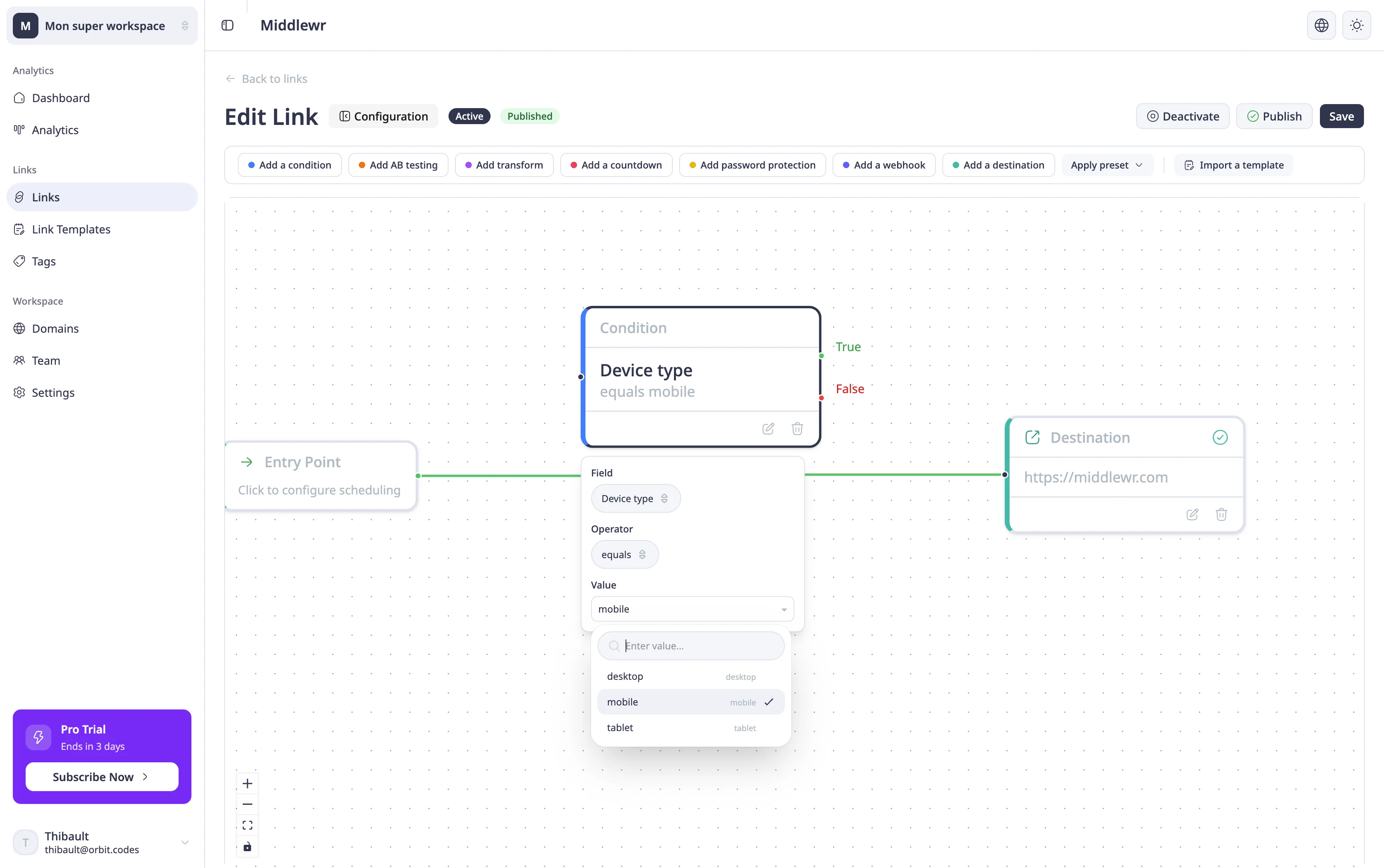This screenshot has height=868, width=1384.
Task: Open the Tags page
Action: (x=102, y=261)
